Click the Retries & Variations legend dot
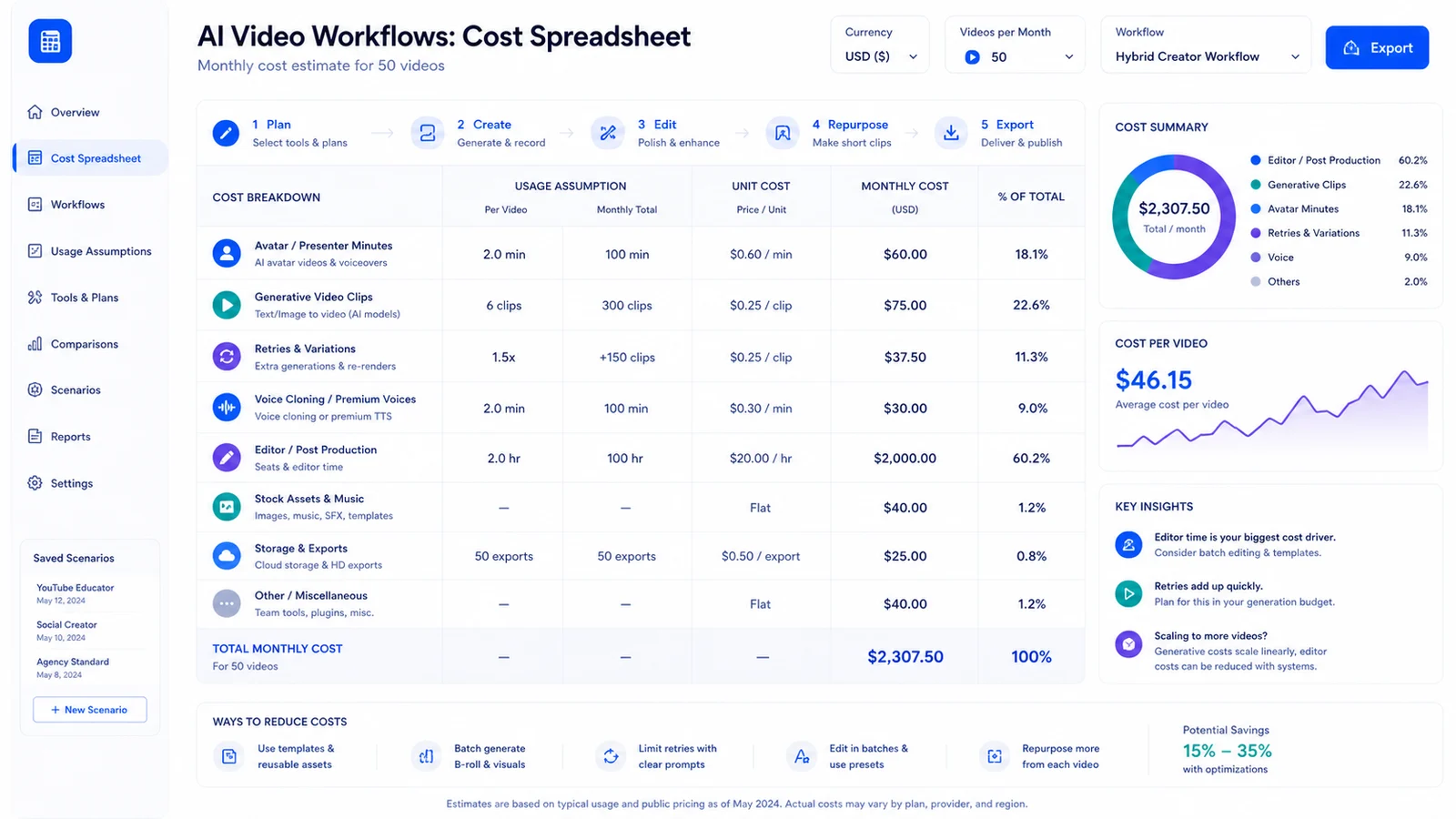The height and width of the screenshot is (819, 1456). point(1256,233)
